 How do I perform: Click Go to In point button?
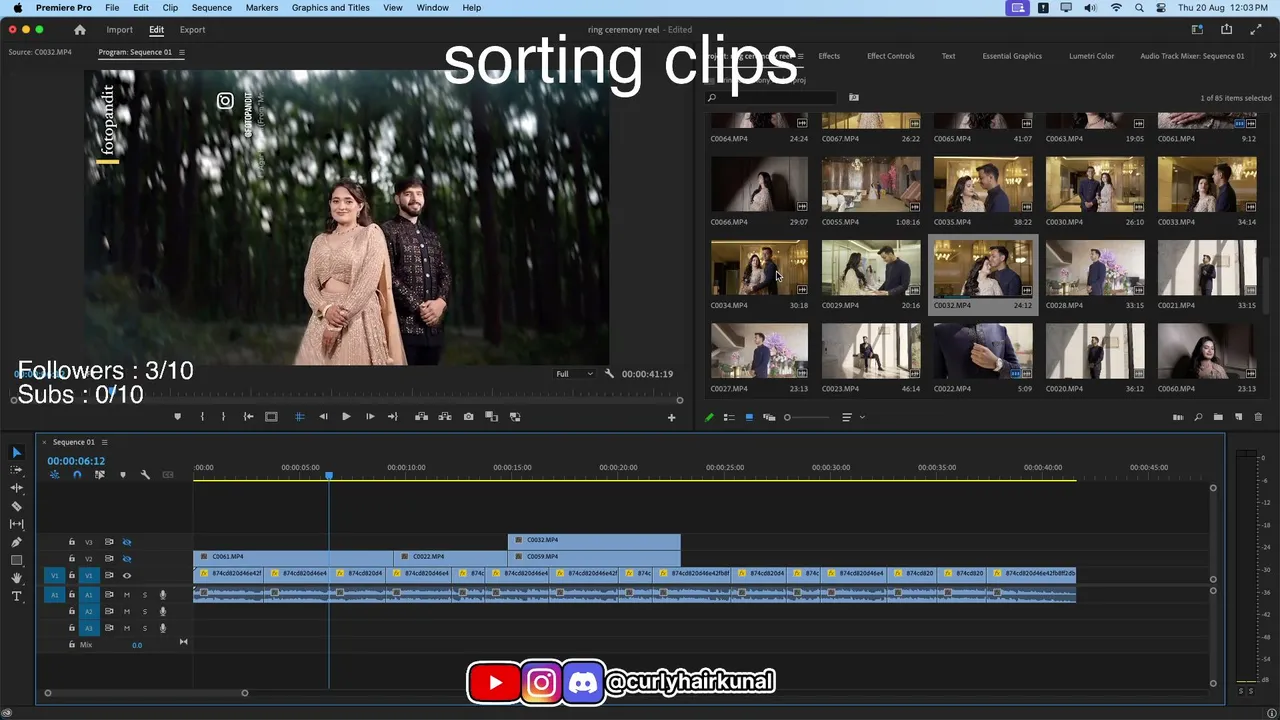pos(248,417)
